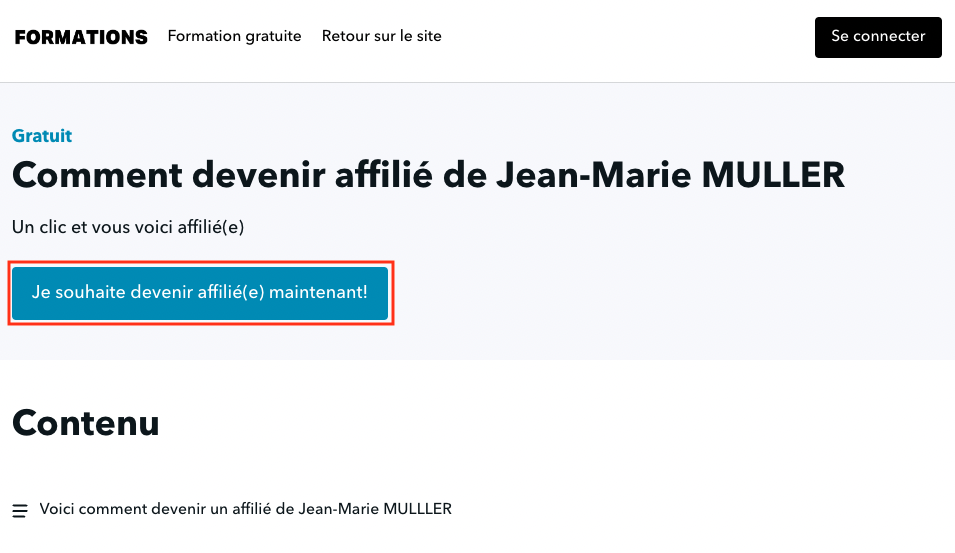
Task: Click the FORMATIONS logo
Action: (81, 37)
